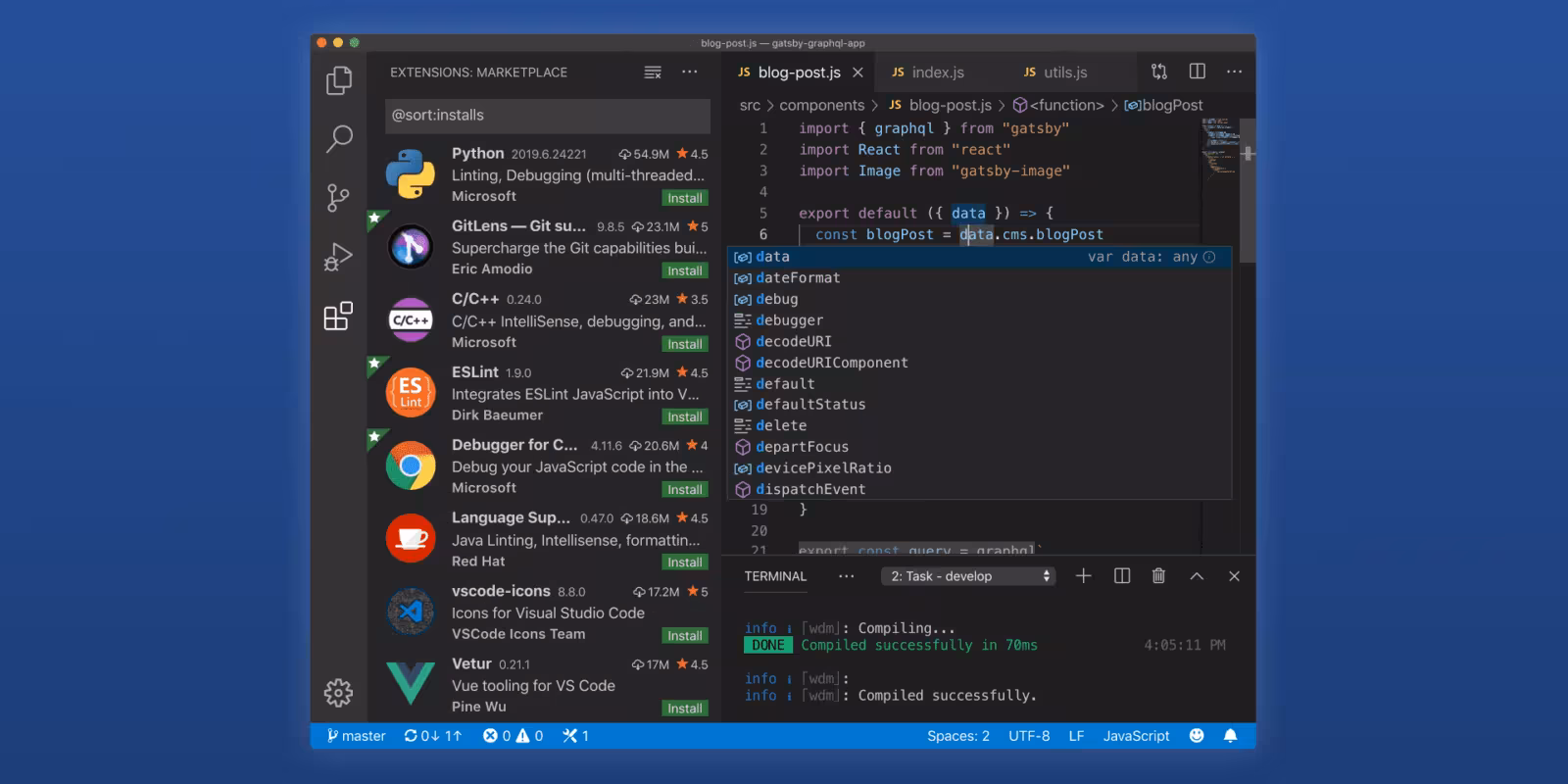Click the ESLint extension logo
Viewport: 1568px width, 784px height.
[411, 393]
